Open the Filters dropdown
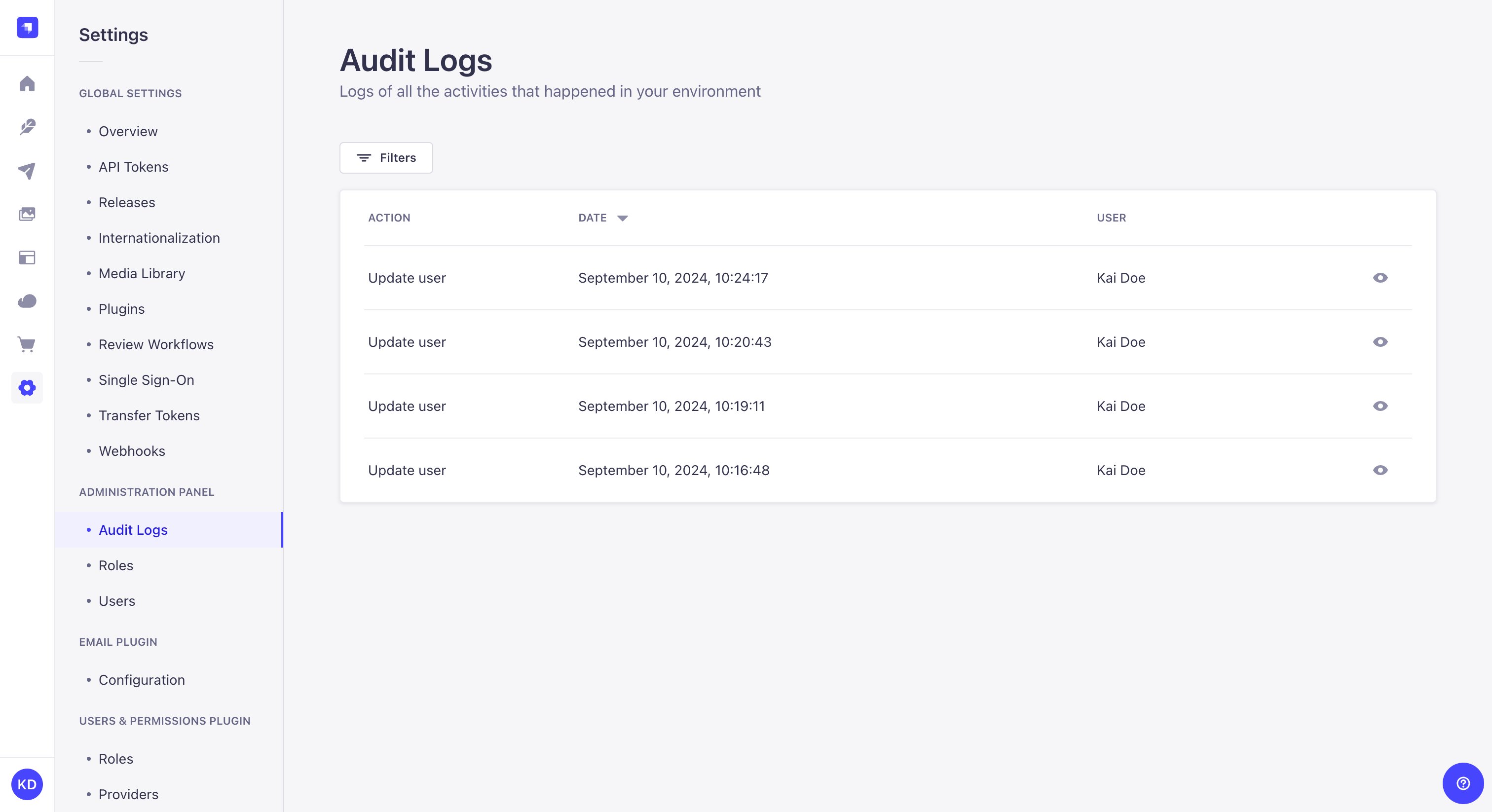 point(386,157)
